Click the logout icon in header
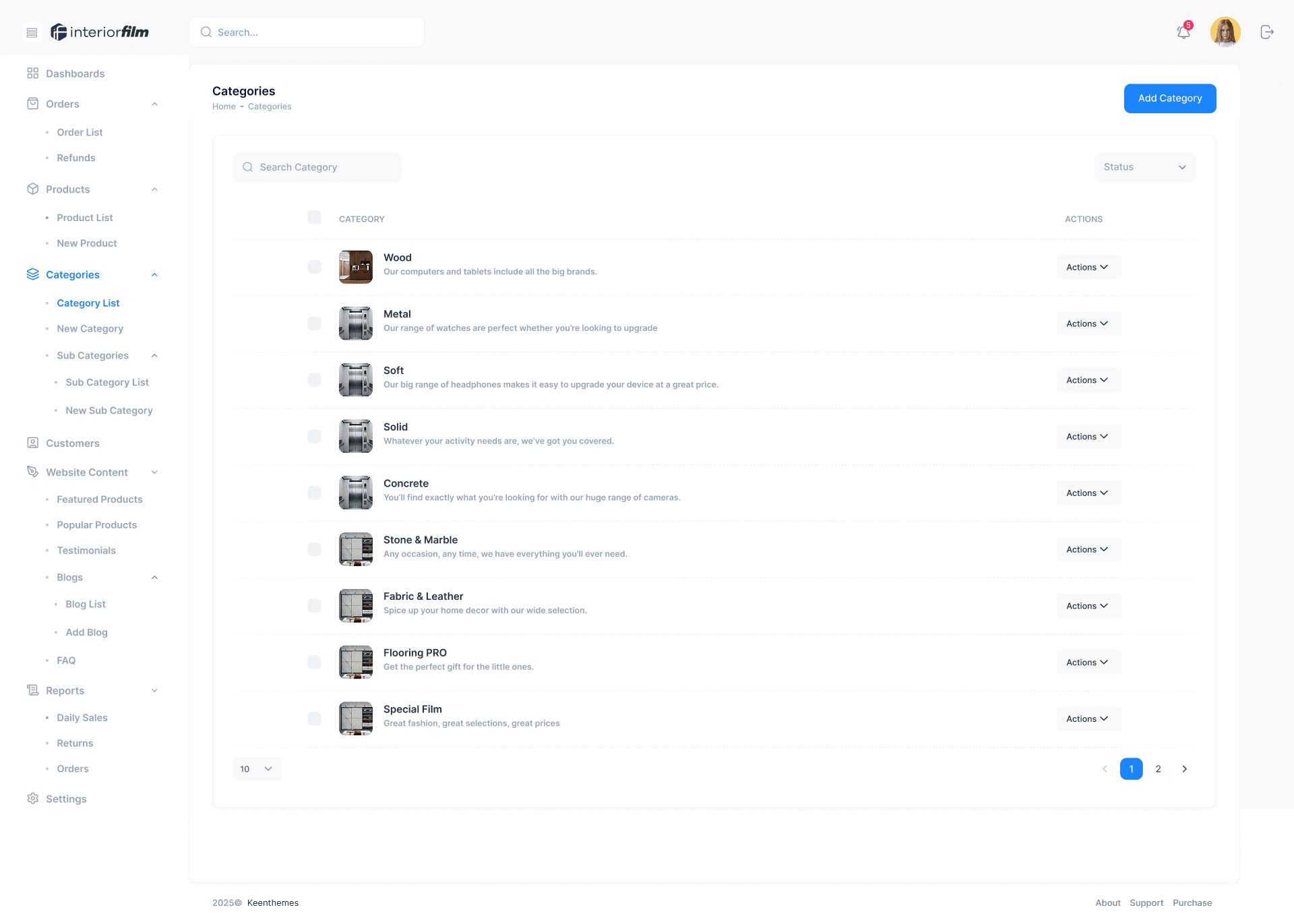Screen dimensions: 1294x924 pos(1267,32)
